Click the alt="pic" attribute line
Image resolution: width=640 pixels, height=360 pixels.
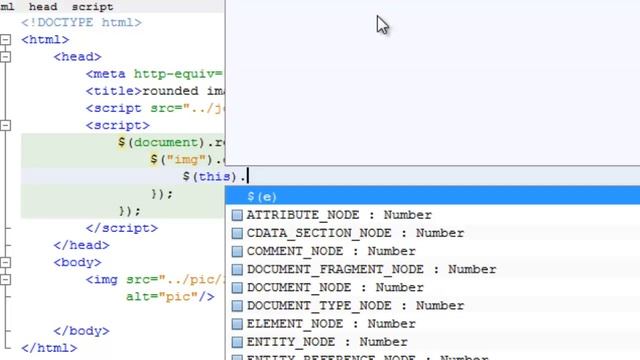pos(170,297)
